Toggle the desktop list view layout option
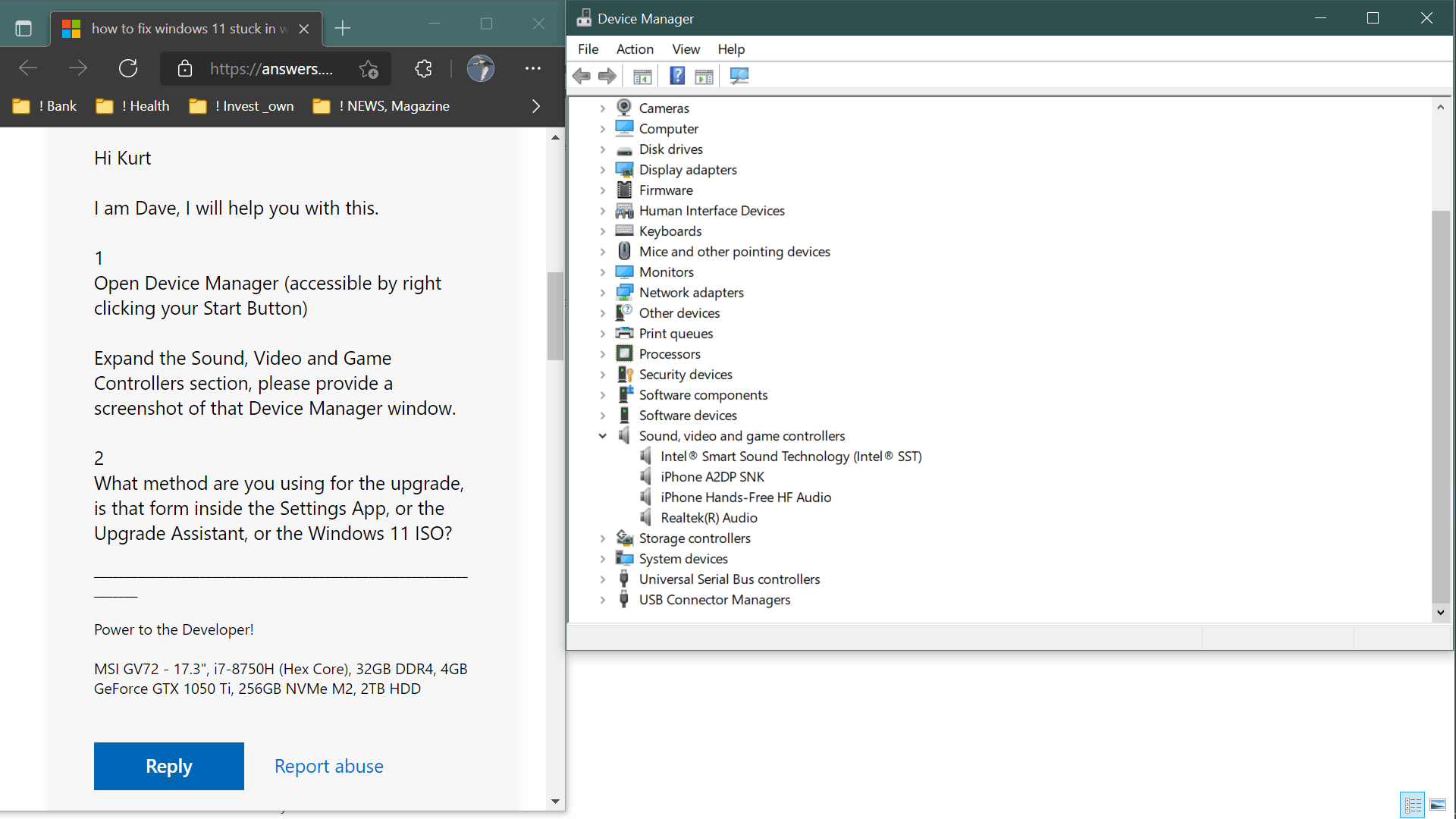The height and width of the screenshot is (819, 1456). (x=1412, y=805)
